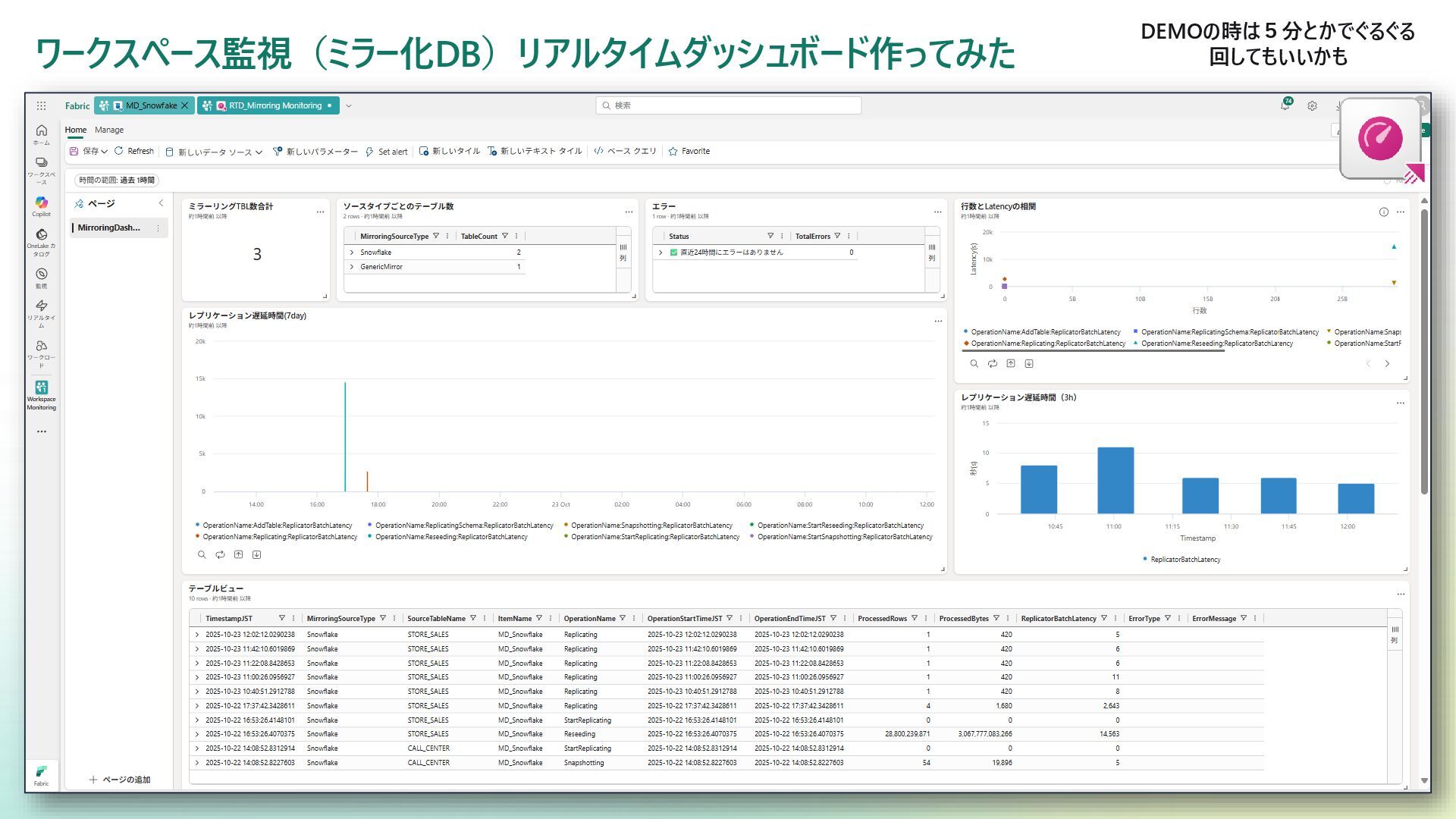Screen dimensions: 1456x819
Task: Click the 検索 search field
Action: [x=728, y=105]
